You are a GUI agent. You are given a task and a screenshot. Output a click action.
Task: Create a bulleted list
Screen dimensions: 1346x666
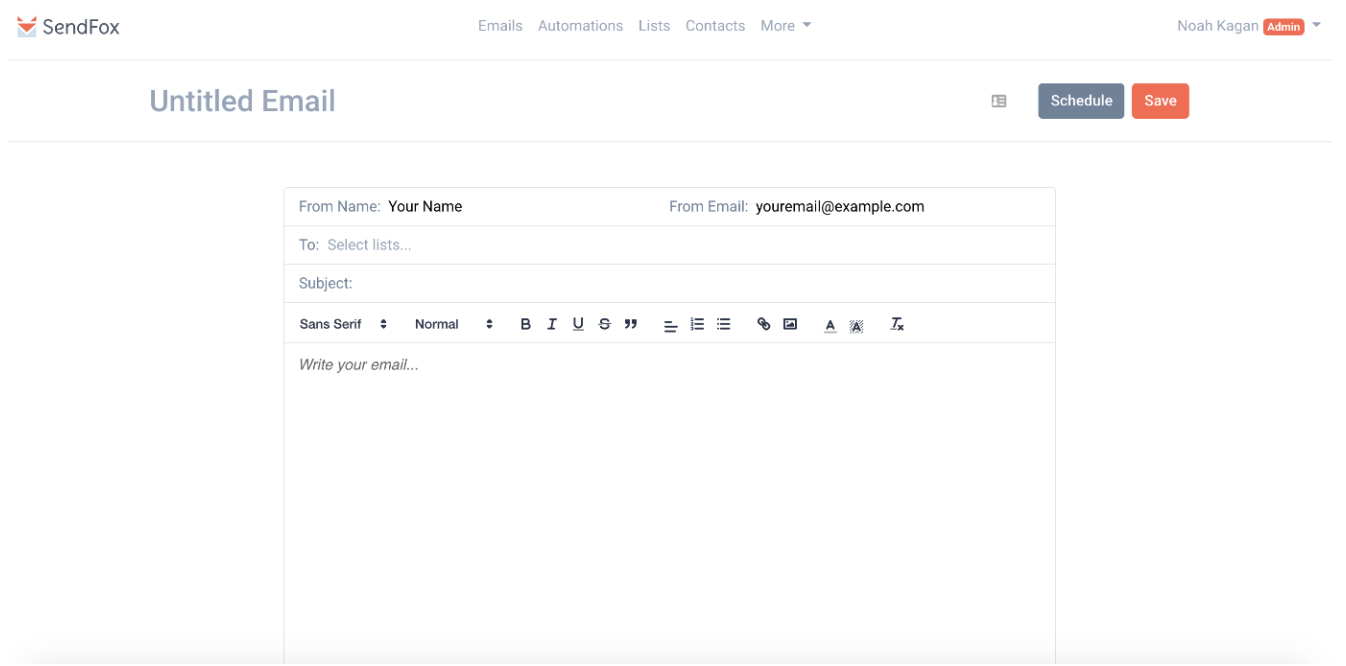pyautogui.click(x=724, y=324)
